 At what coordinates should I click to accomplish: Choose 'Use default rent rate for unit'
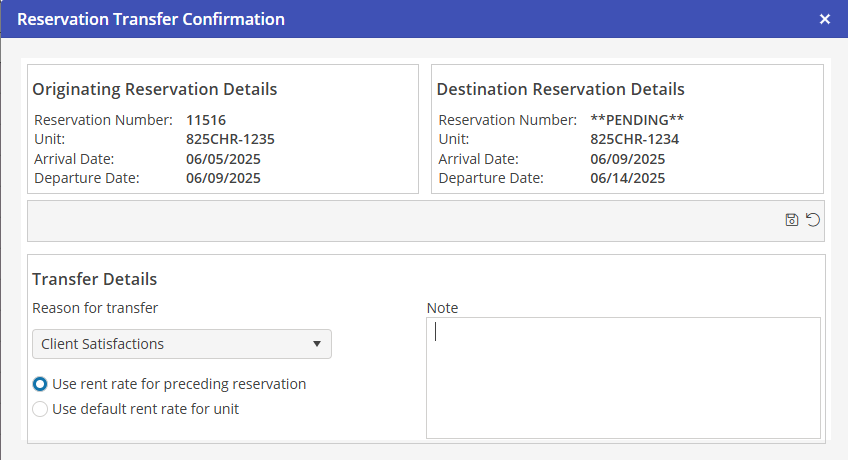tap(40, 408)
